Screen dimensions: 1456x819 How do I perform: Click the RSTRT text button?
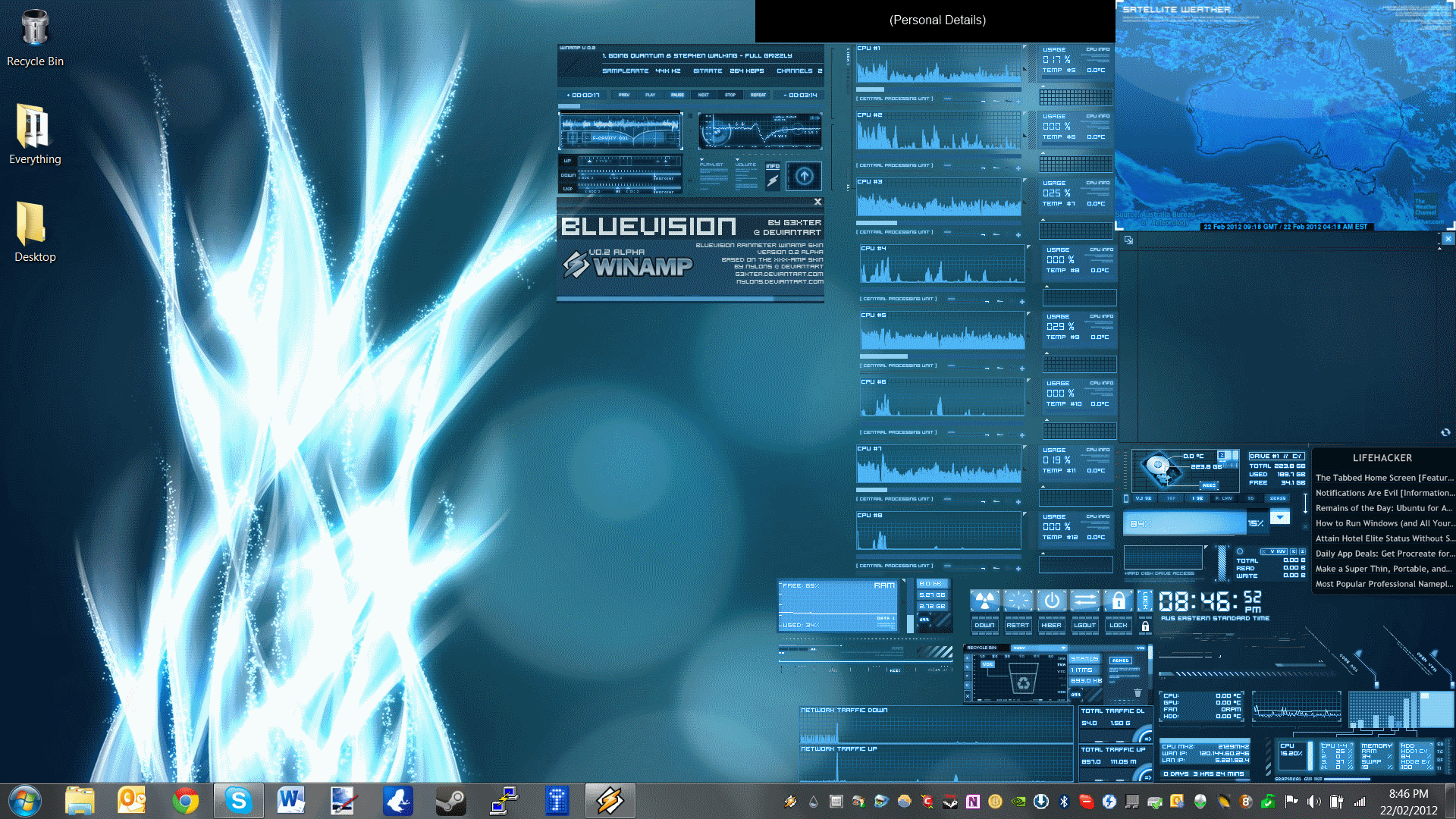(x=1018, y=626)
